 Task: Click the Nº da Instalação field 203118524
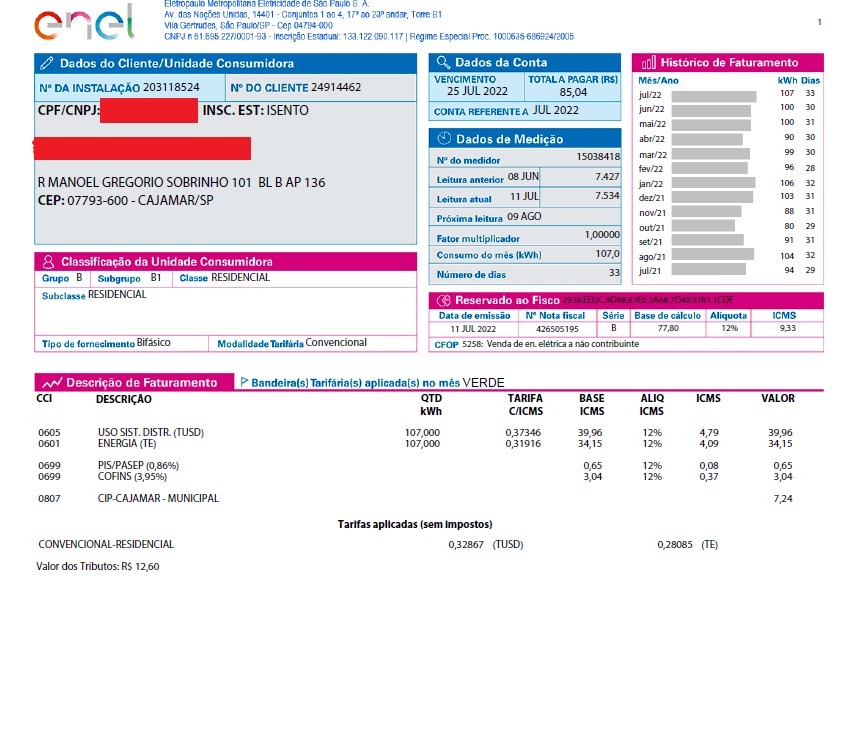pyautogui.click(x=171, y=88)
